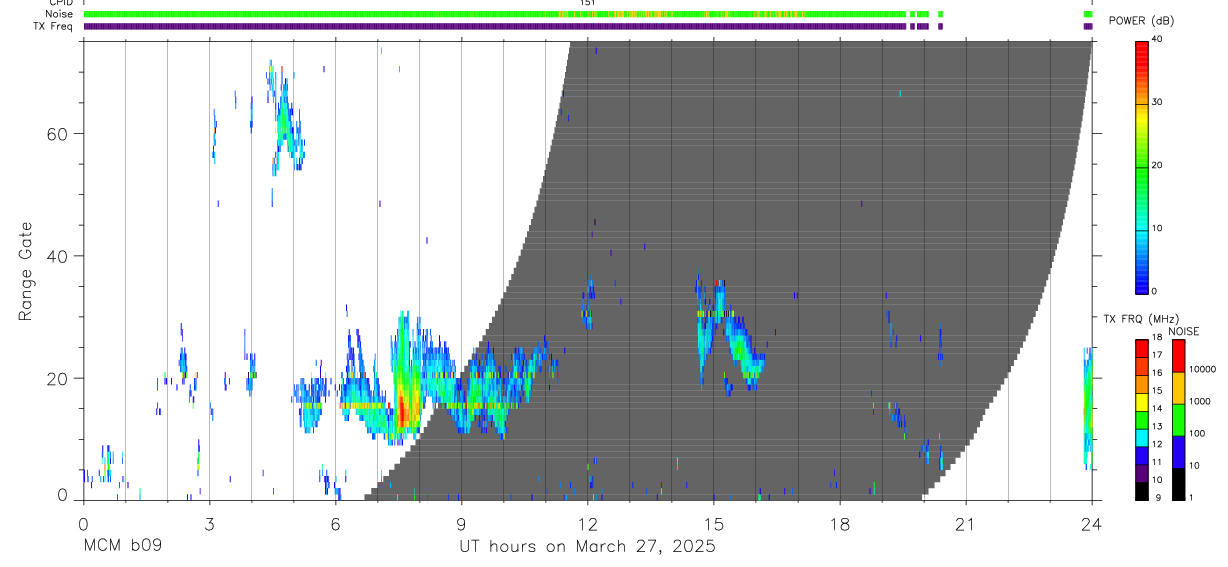Click the POWER (dB) color bar
Image resolution: width=1228 pixels, height=567 pixels.
[1142, 166]
